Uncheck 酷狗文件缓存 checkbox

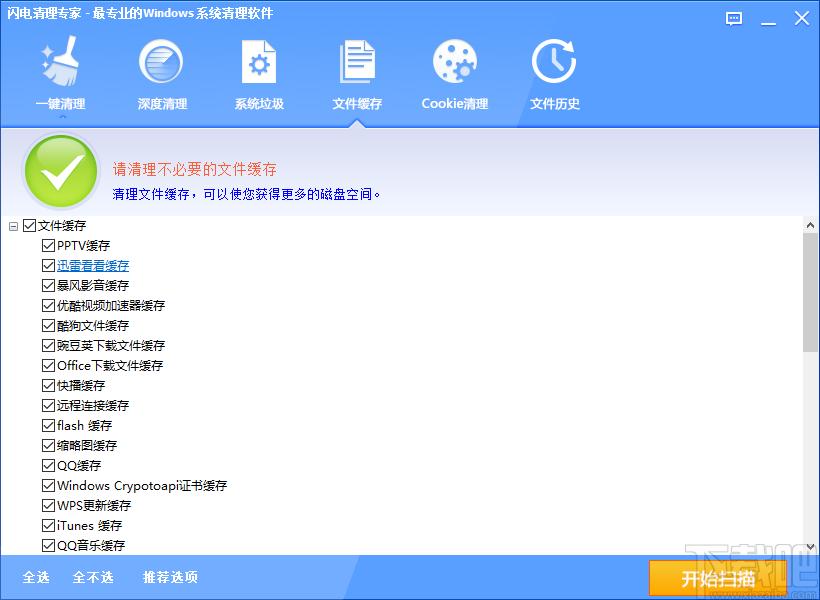(48, 325)
